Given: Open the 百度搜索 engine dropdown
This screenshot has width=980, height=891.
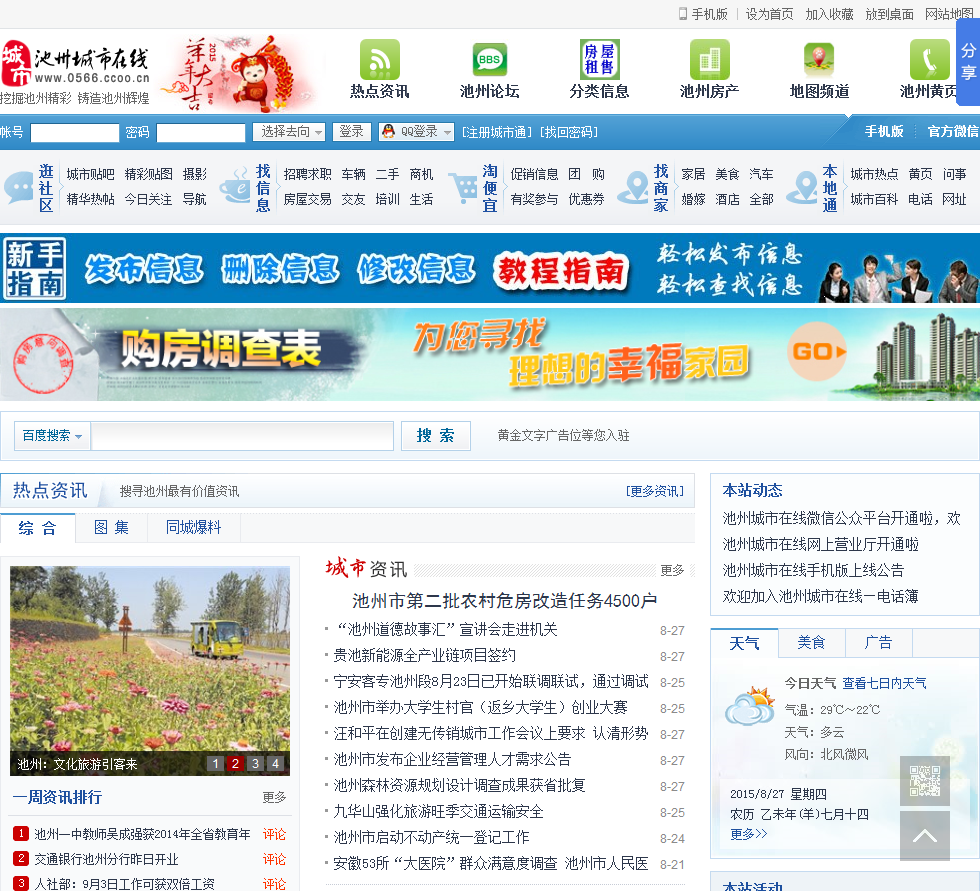Looking at the screenshot, I should 52,436.
